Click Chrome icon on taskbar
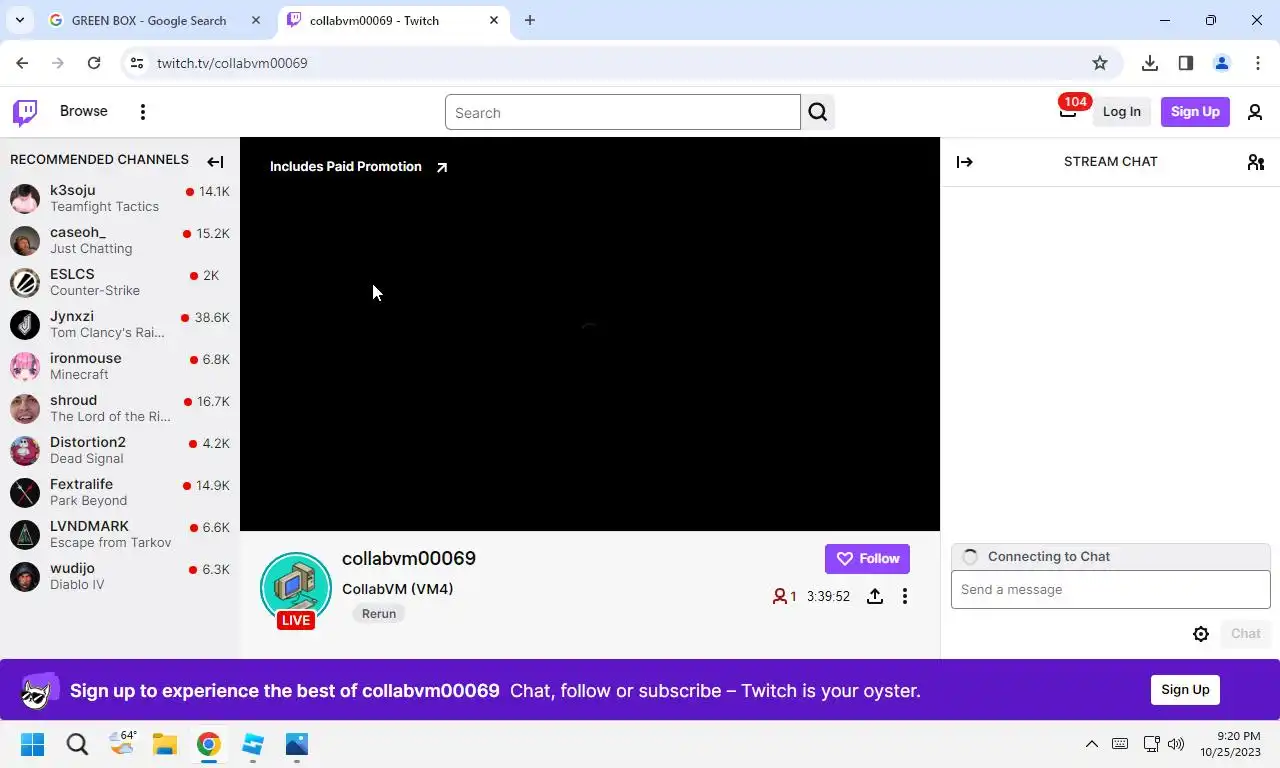The height and width of the screenshot is (768, 1280). (208, 744)
